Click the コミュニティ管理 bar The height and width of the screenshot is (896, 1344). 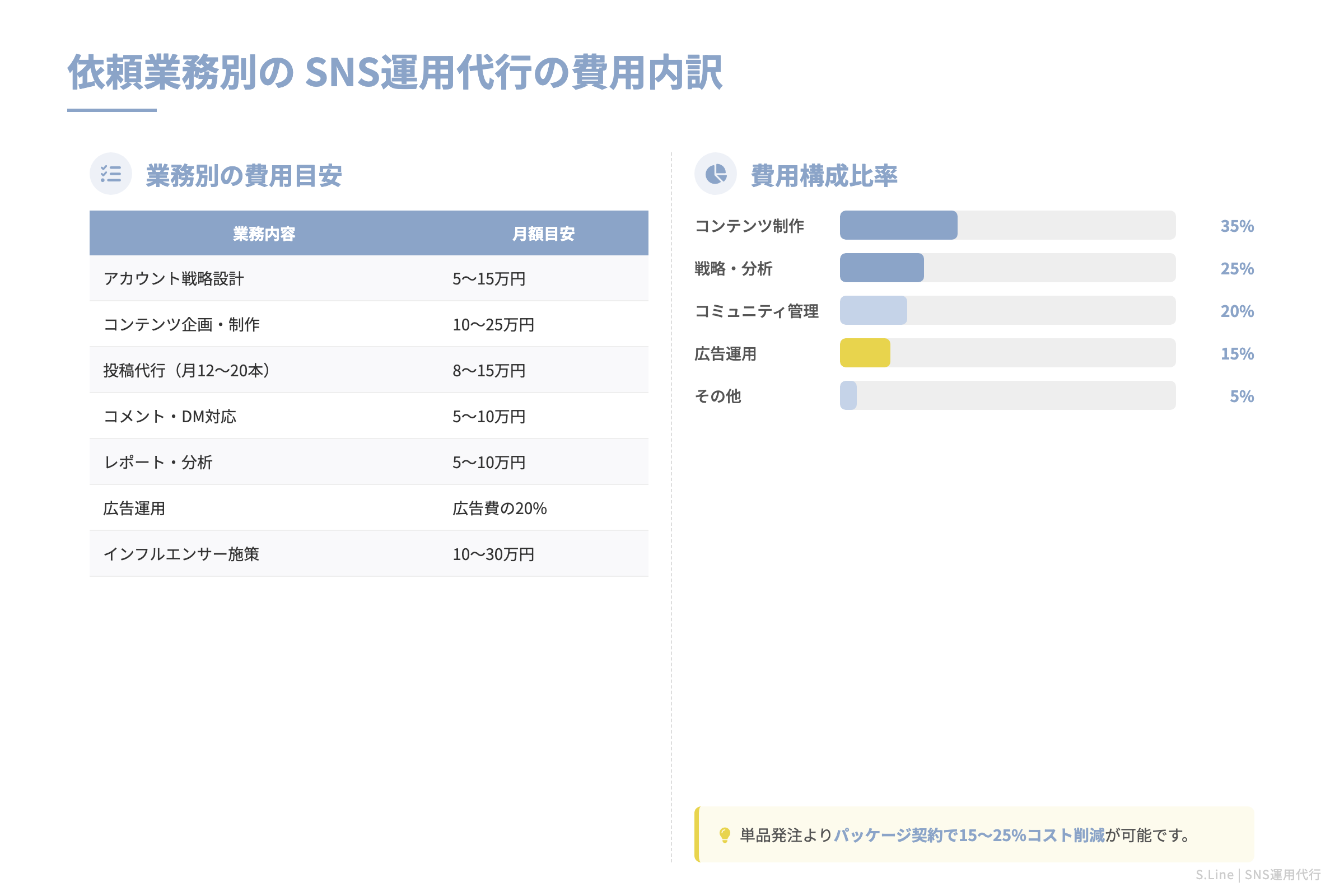872,311
